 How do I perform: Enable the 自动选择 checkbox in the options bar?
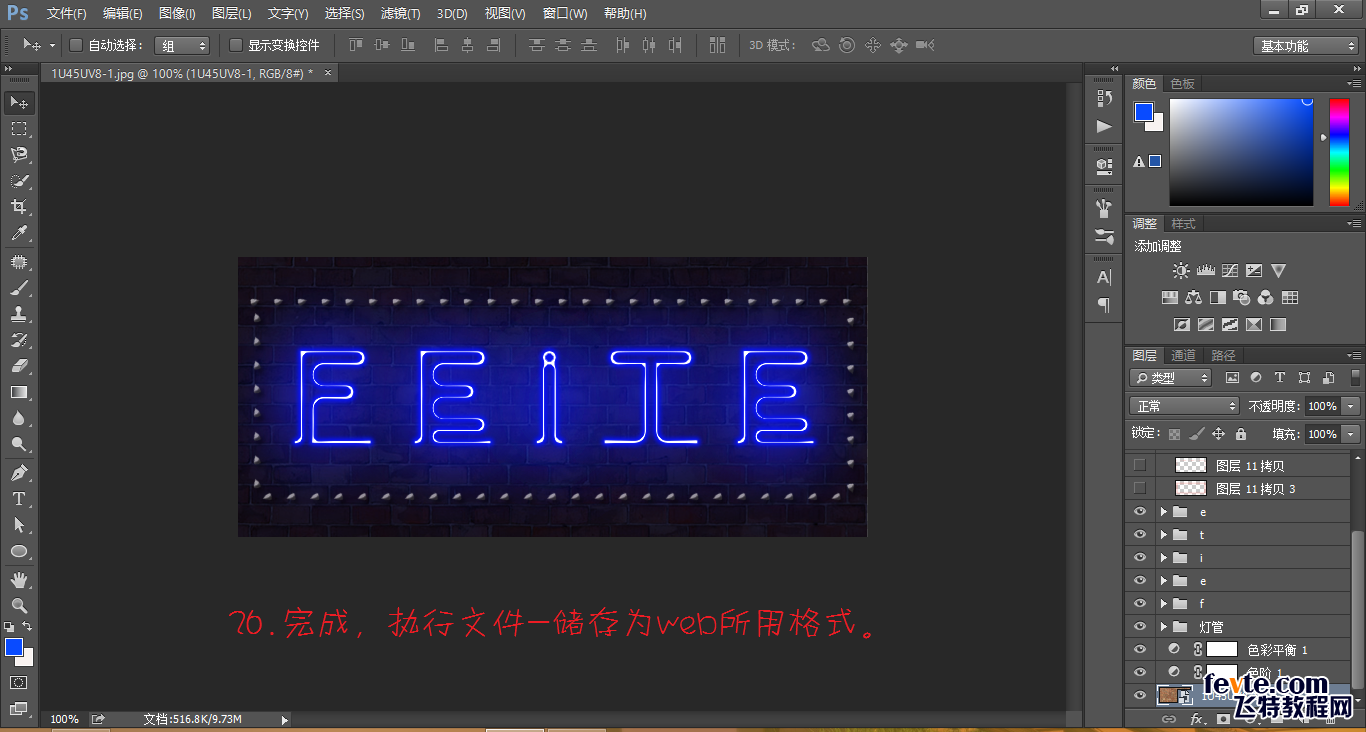75,45
